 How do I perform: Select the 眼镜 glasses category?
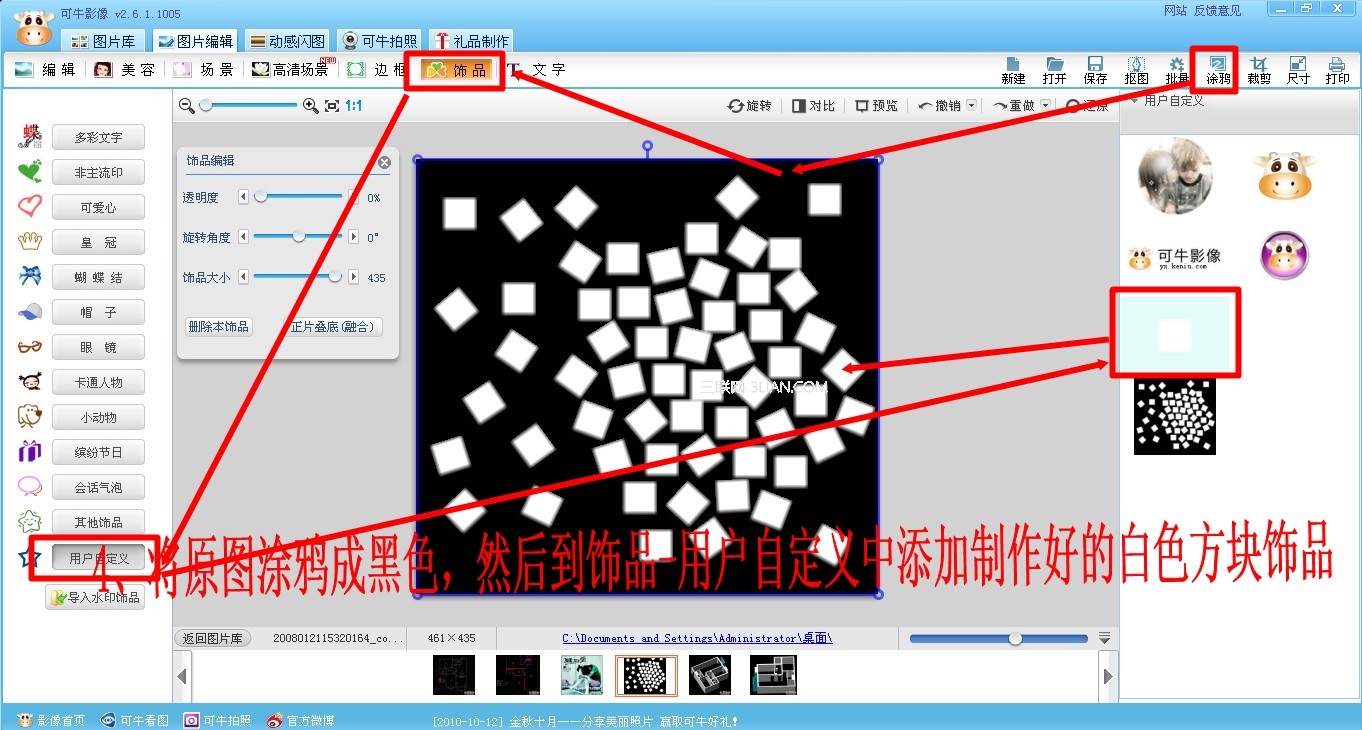pyautogui.click(x=98, y=348)
